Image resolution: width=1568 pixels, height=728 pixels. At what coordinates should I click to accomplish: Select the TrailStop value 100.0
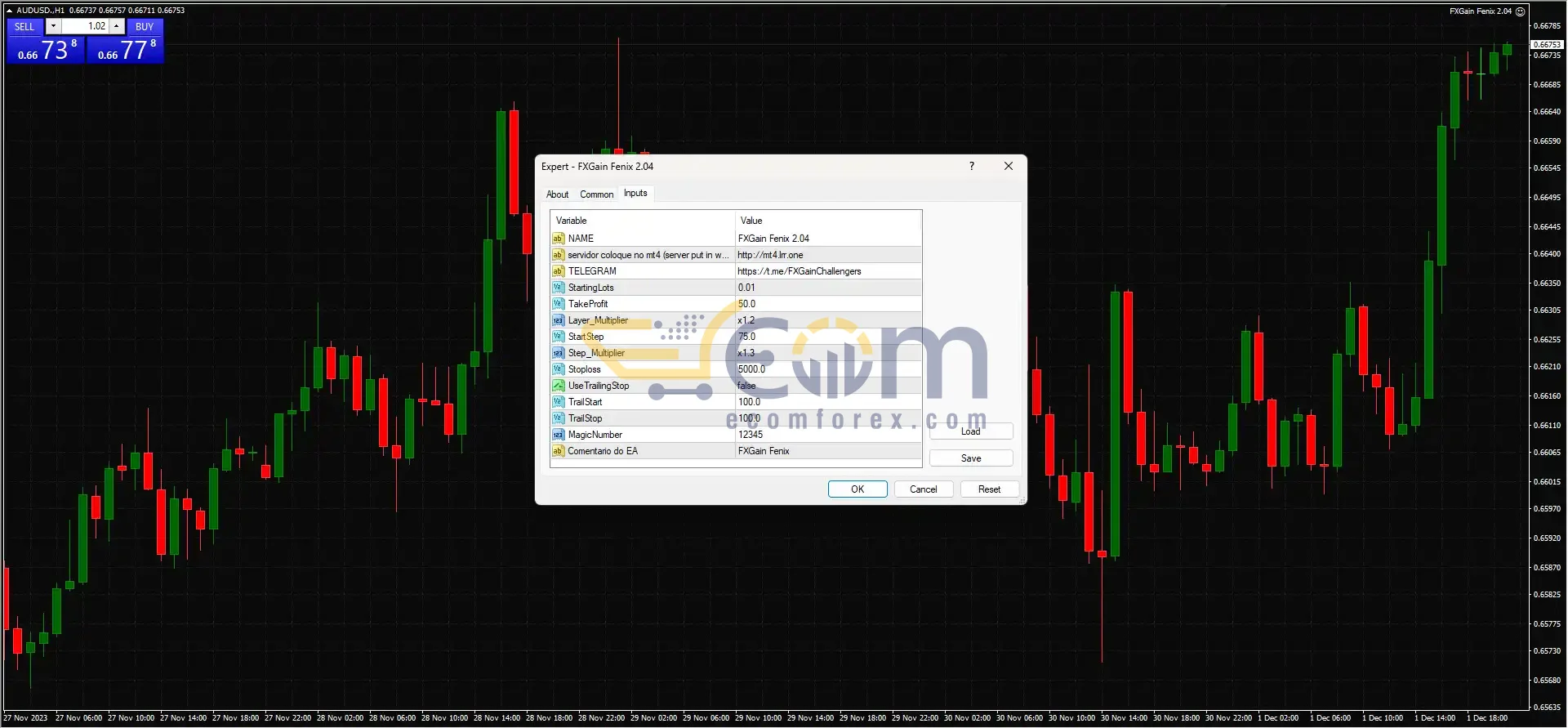pos(749,418)
